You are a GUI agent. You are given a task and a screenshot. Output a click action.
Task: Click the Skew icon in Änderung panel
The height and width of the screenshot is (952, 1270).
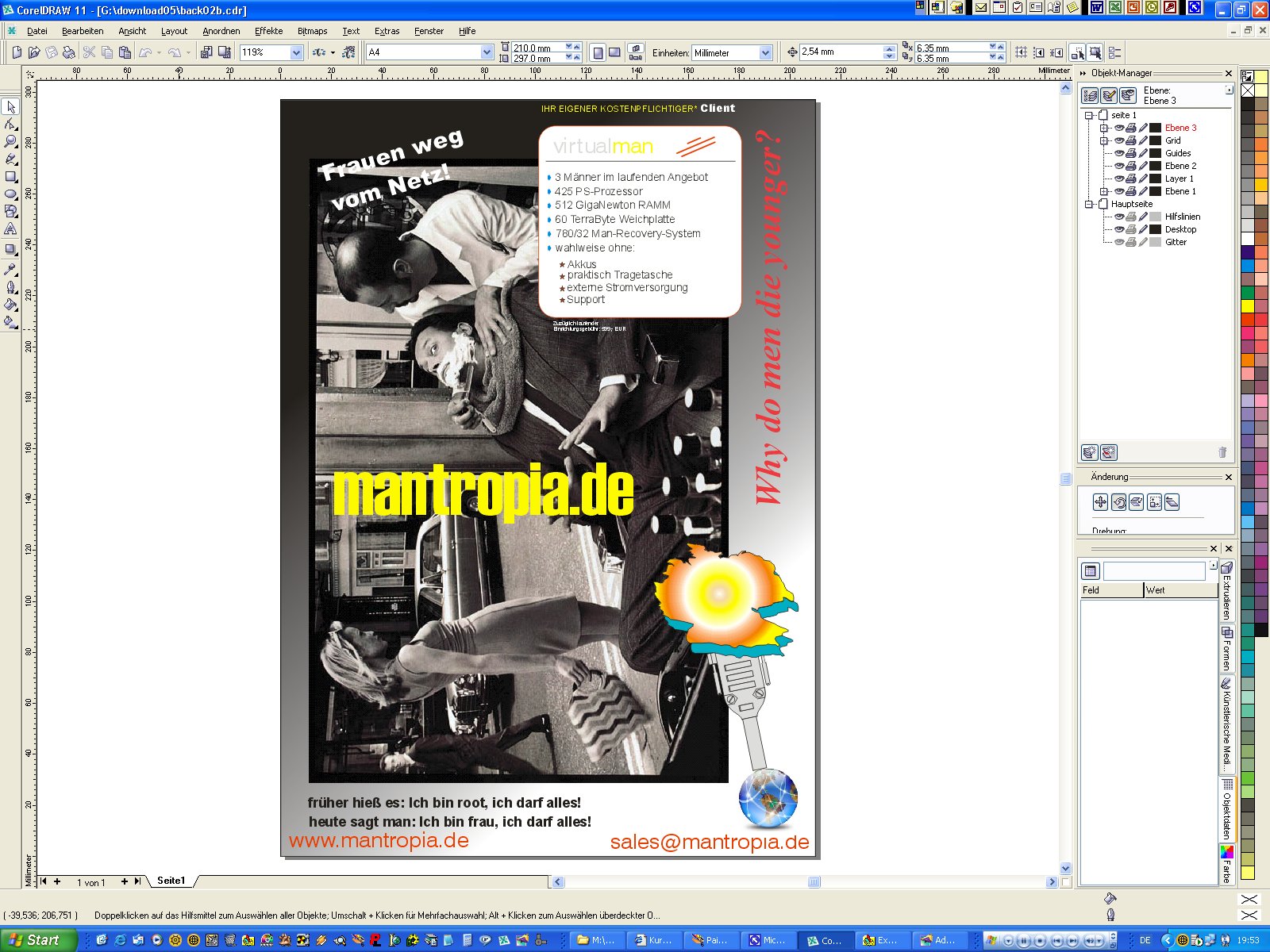[1172, 501]
